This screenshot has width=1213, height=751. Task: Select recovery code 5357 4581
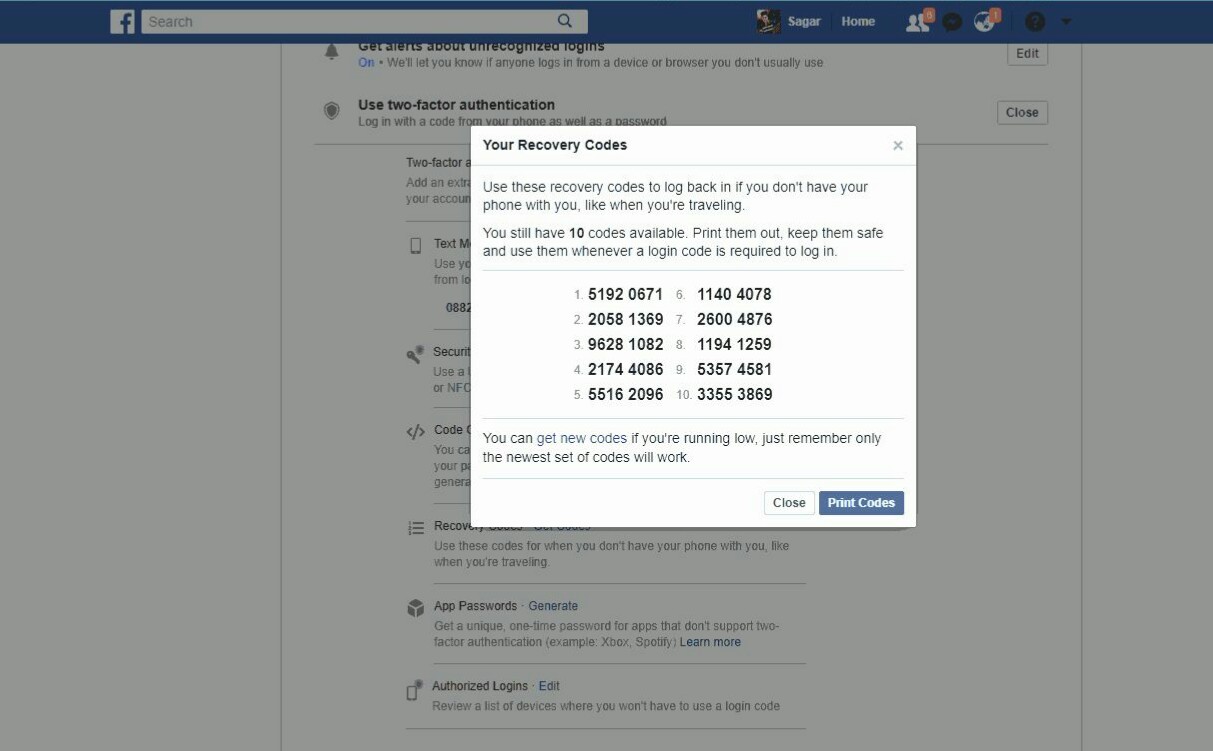[x=734, y=369]
